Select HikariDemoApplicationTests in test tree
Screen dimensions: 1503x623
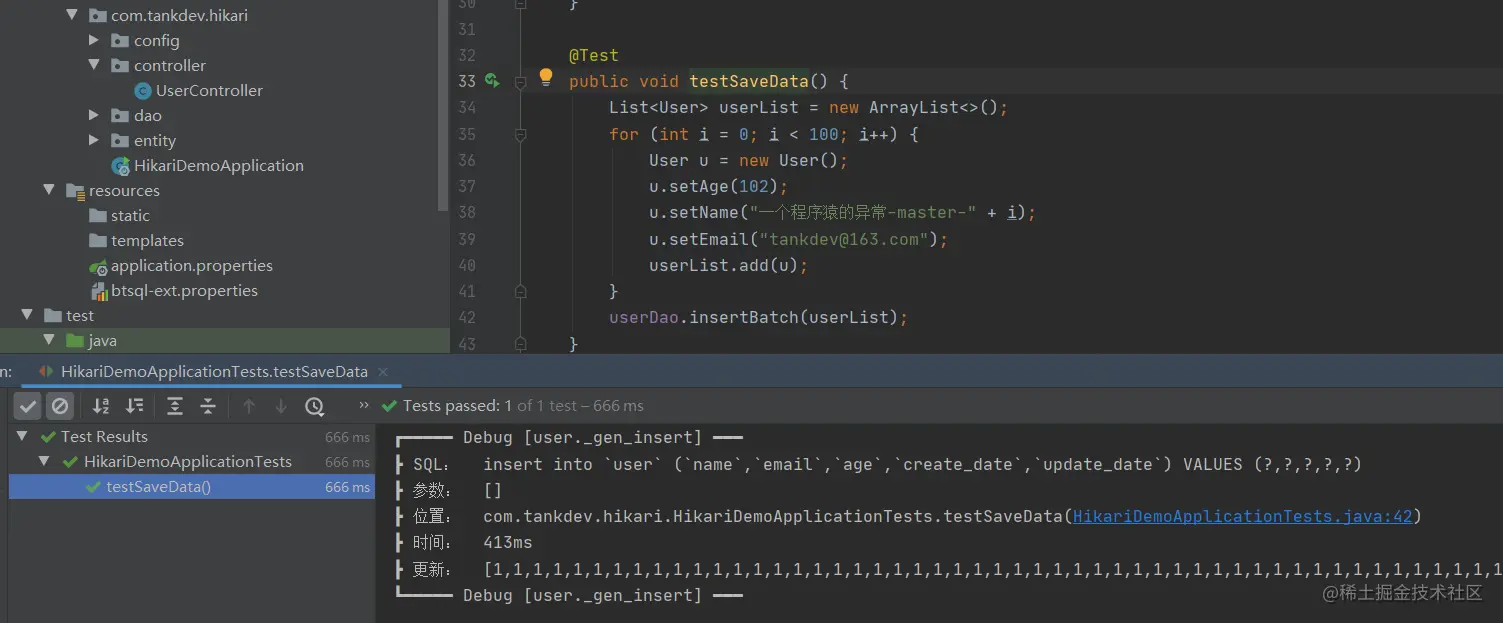click(x=188, y=461)
